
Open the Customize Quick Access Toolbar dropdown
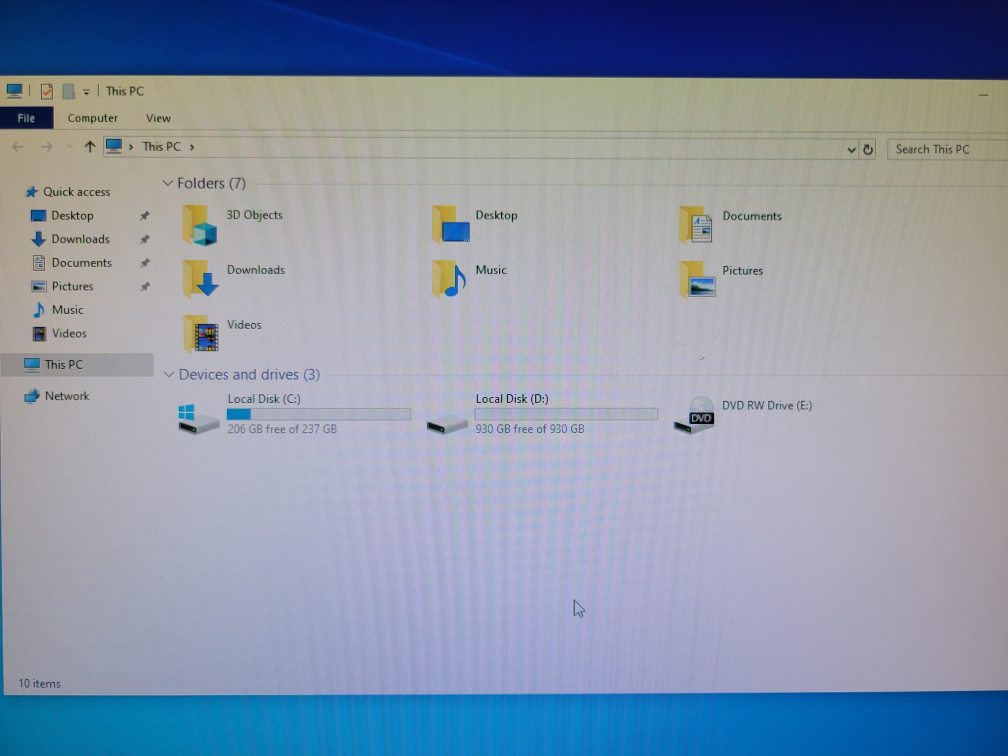[x=86, y=92]
